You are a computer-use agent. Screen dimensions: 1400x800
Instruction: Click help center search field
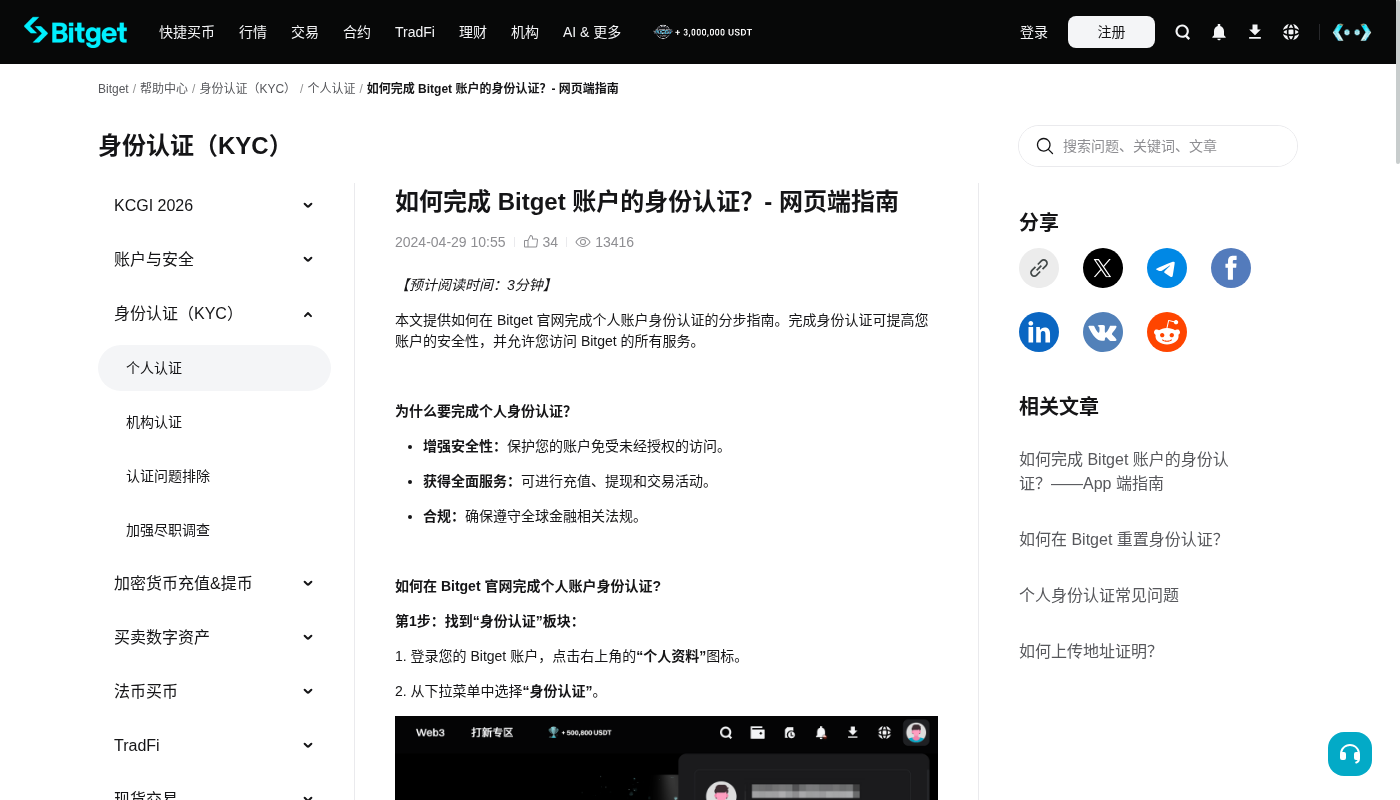(1158, 146)
